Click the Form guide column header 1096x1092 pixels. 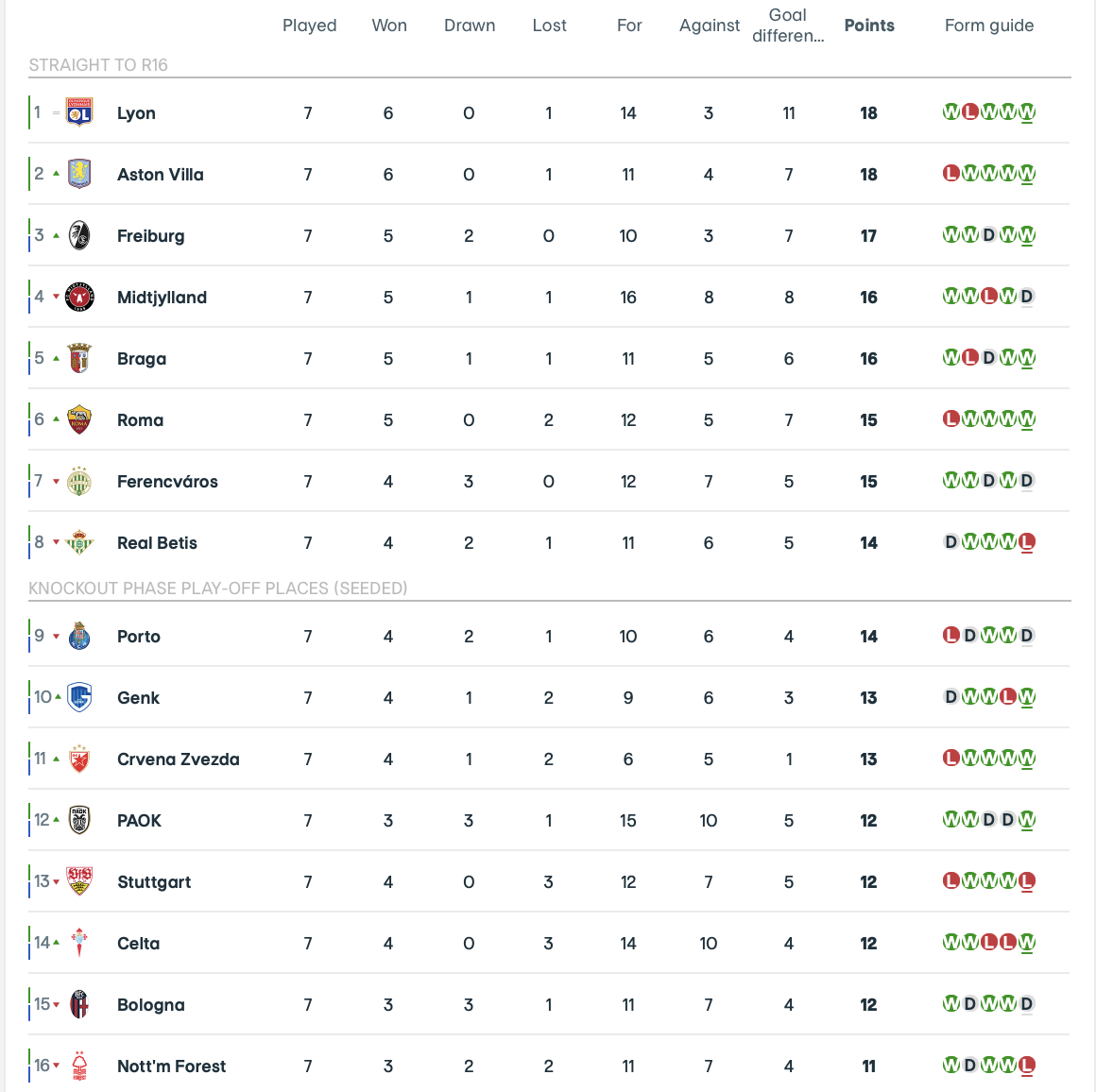[989, 26]
